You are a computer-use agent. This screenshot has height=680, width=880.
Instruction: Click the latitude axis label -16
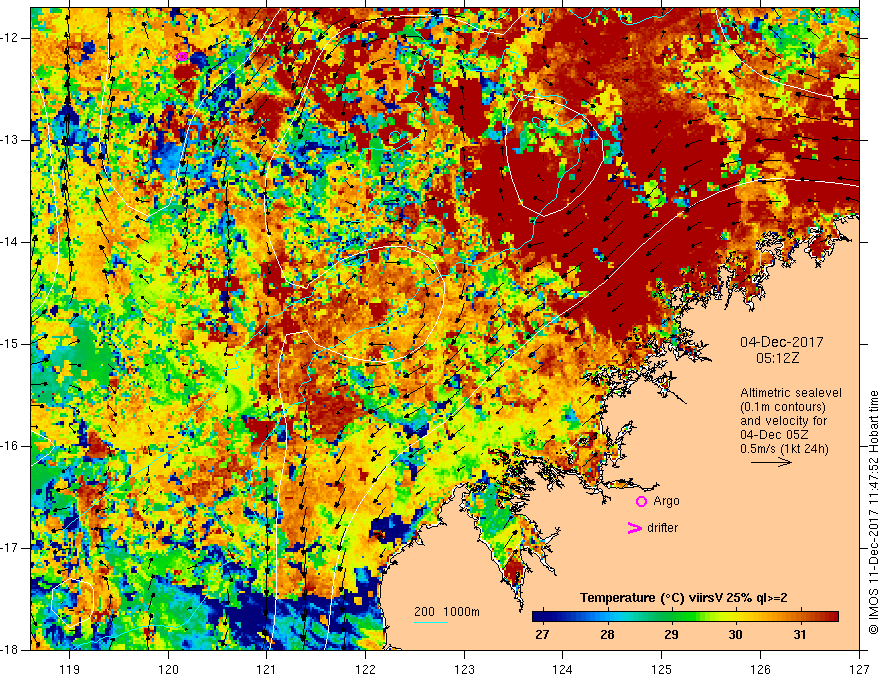click(x=11, y=446)
